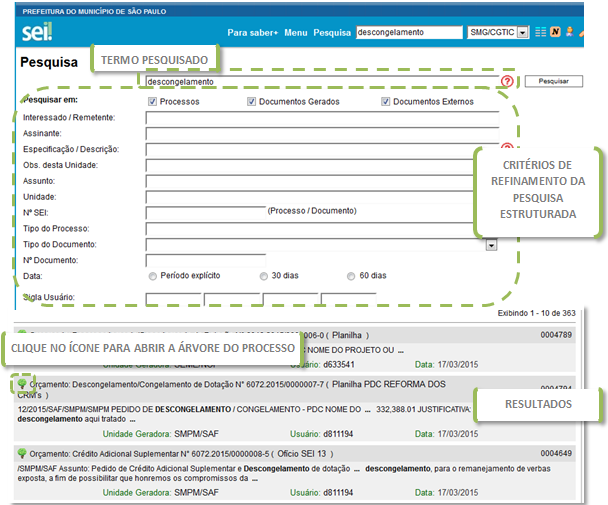Open the Novidades "N" icon

553,32
